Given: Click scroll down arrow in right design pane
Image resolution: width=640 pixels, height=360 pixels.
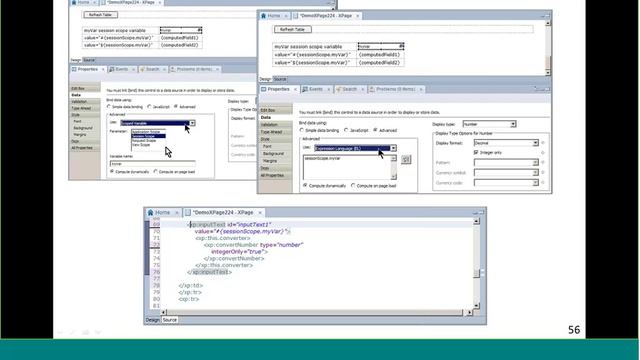Looking at the screenshot, I should pyautogui.click(x=548, y=72).
